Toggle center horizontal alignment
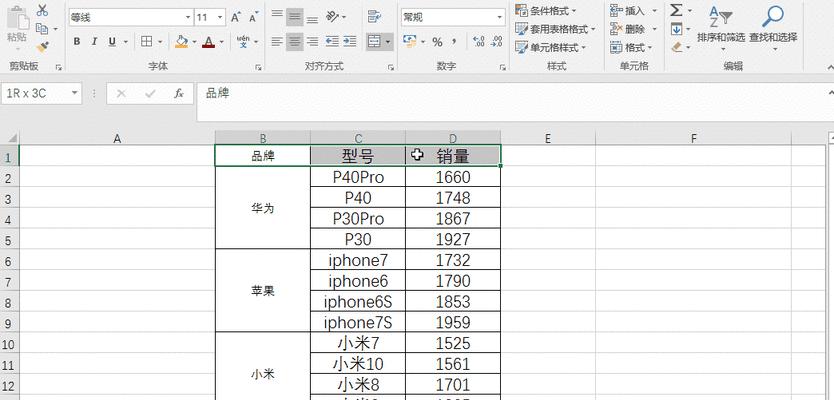The height and width of the screenshot is (400, 834). (295, 41)
